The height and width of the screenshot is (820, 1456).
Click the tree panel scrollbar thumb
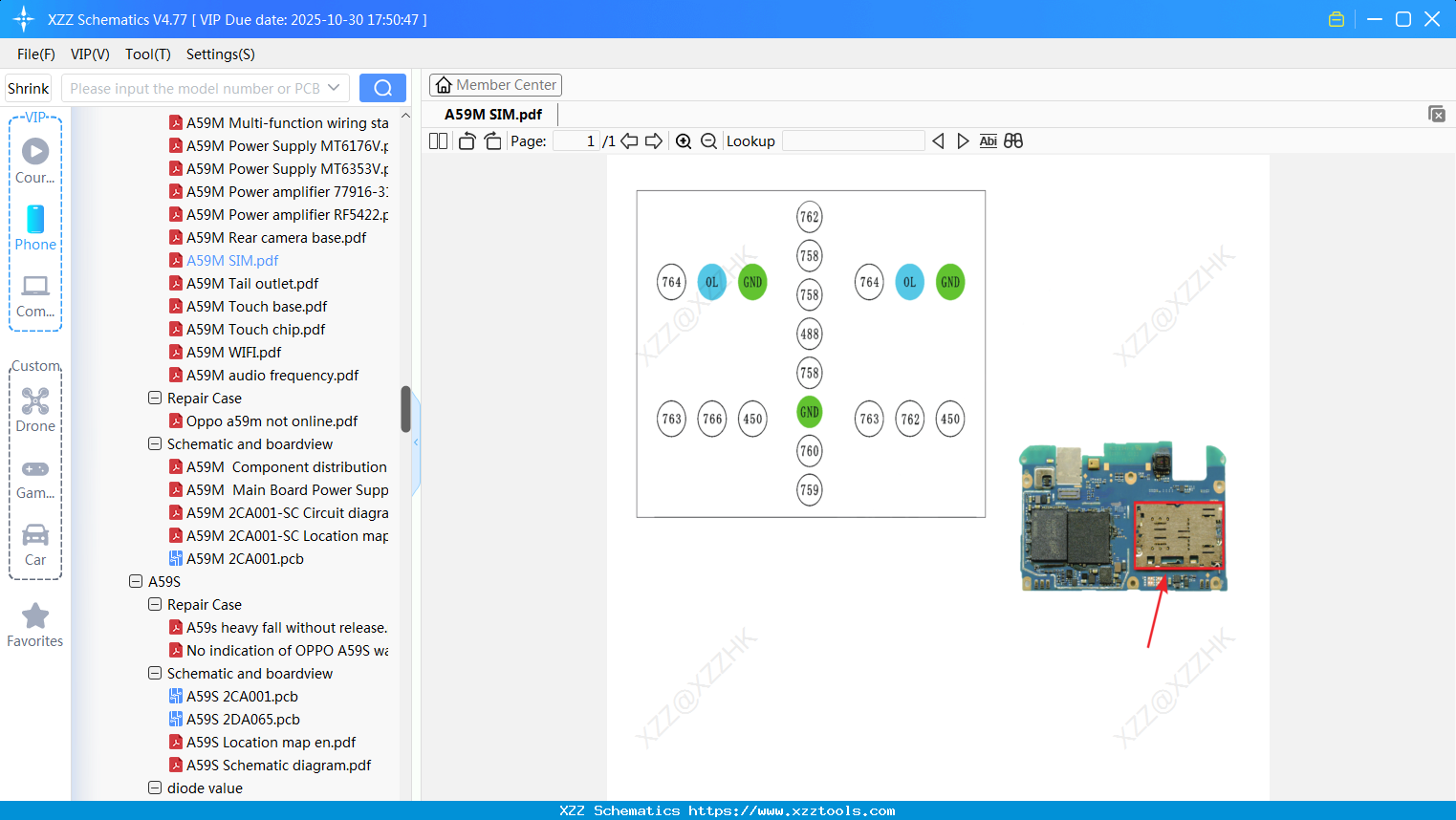coord(405,409)
